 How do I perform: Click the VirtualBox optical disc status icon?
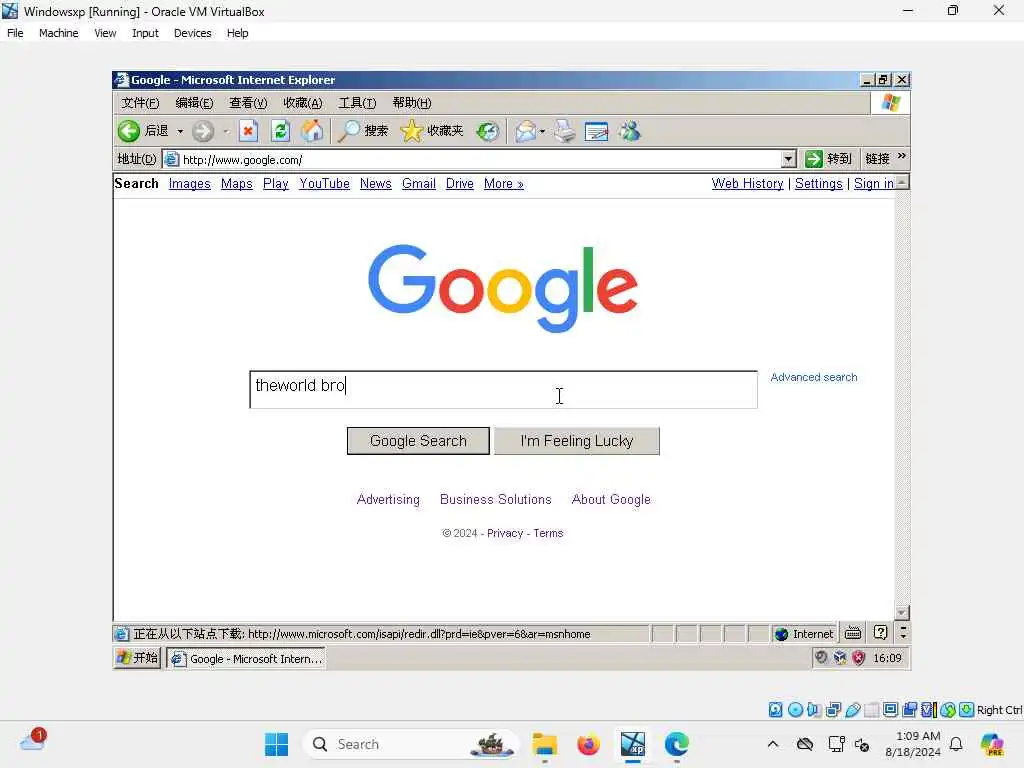795,709
